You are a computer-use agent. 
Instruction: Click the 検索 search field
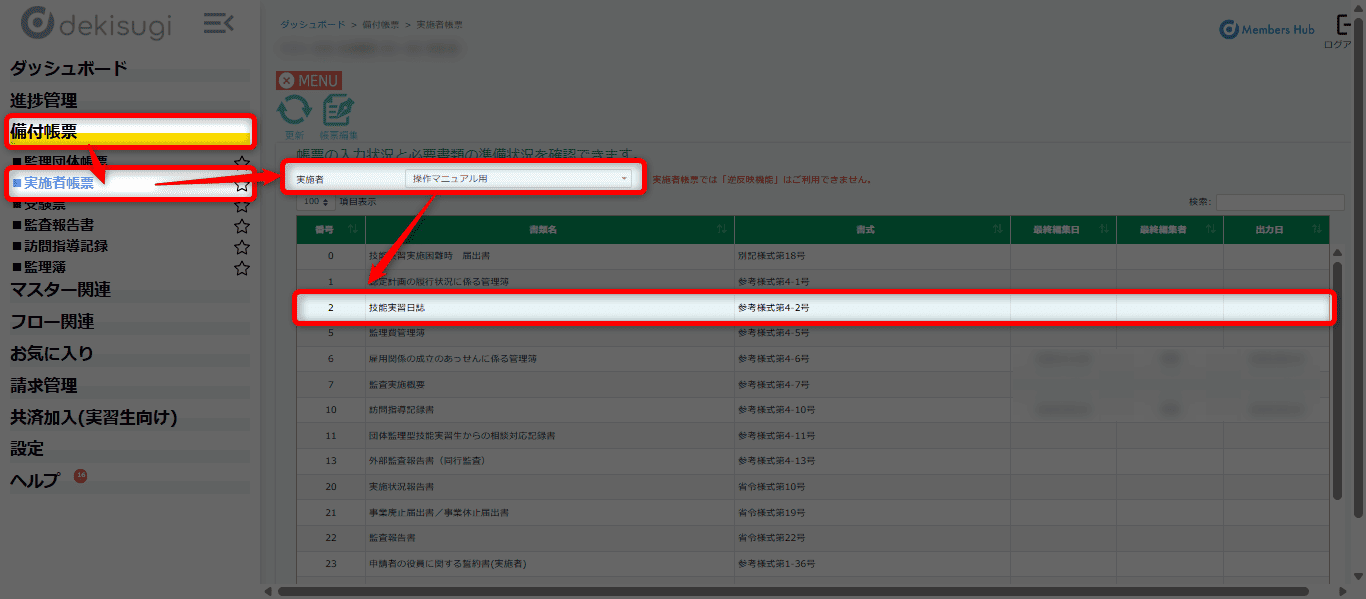1280,202
